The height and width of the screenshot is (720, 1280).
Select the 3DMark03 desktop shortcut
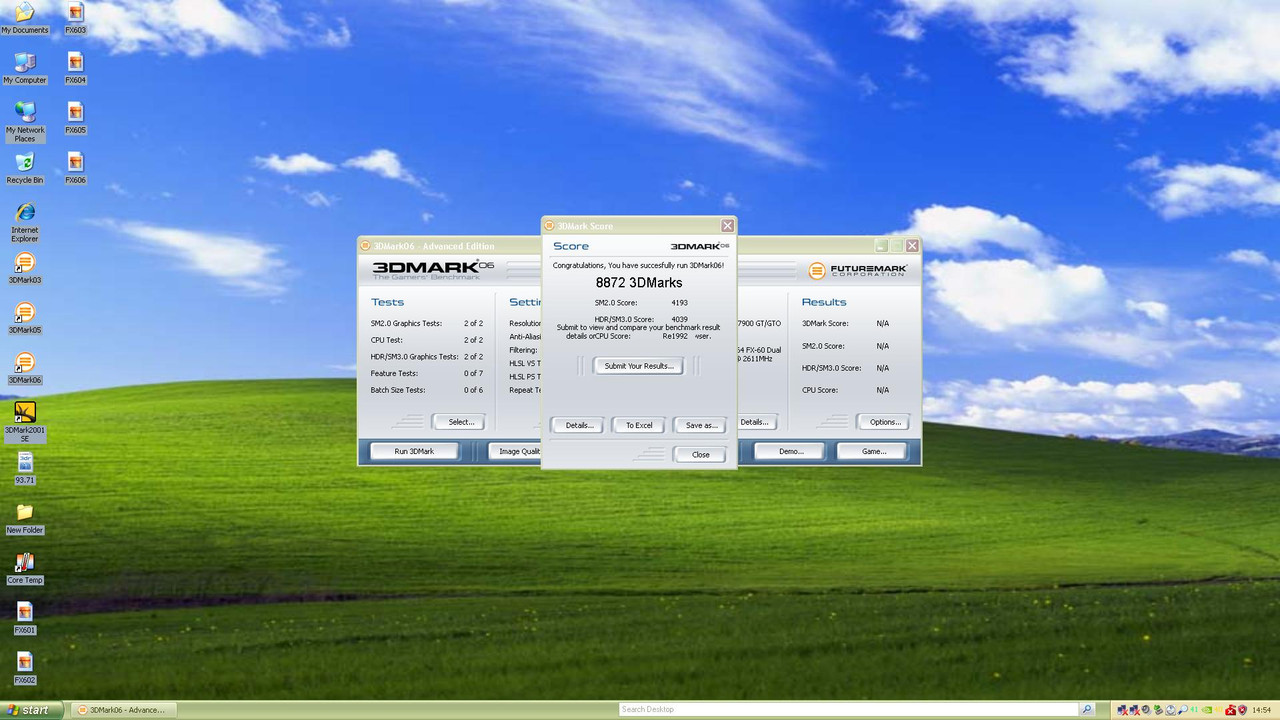(x=25, y=268)
